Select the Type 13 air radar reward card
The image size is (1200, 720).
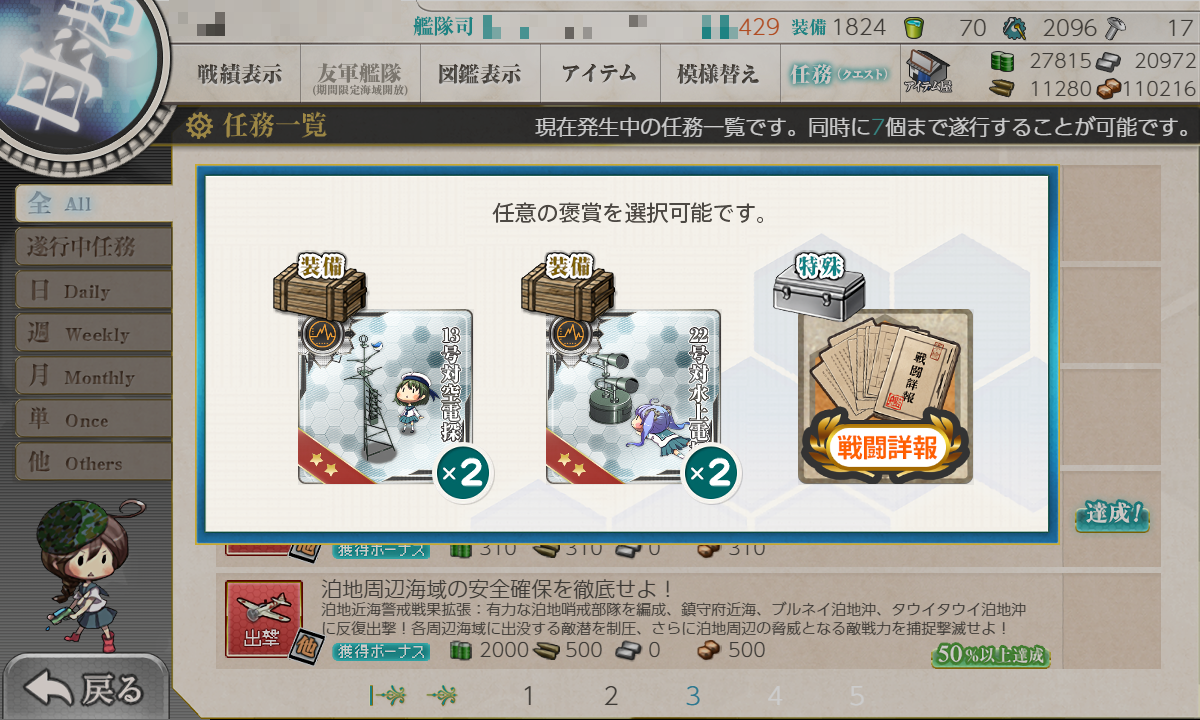[385, 397]
